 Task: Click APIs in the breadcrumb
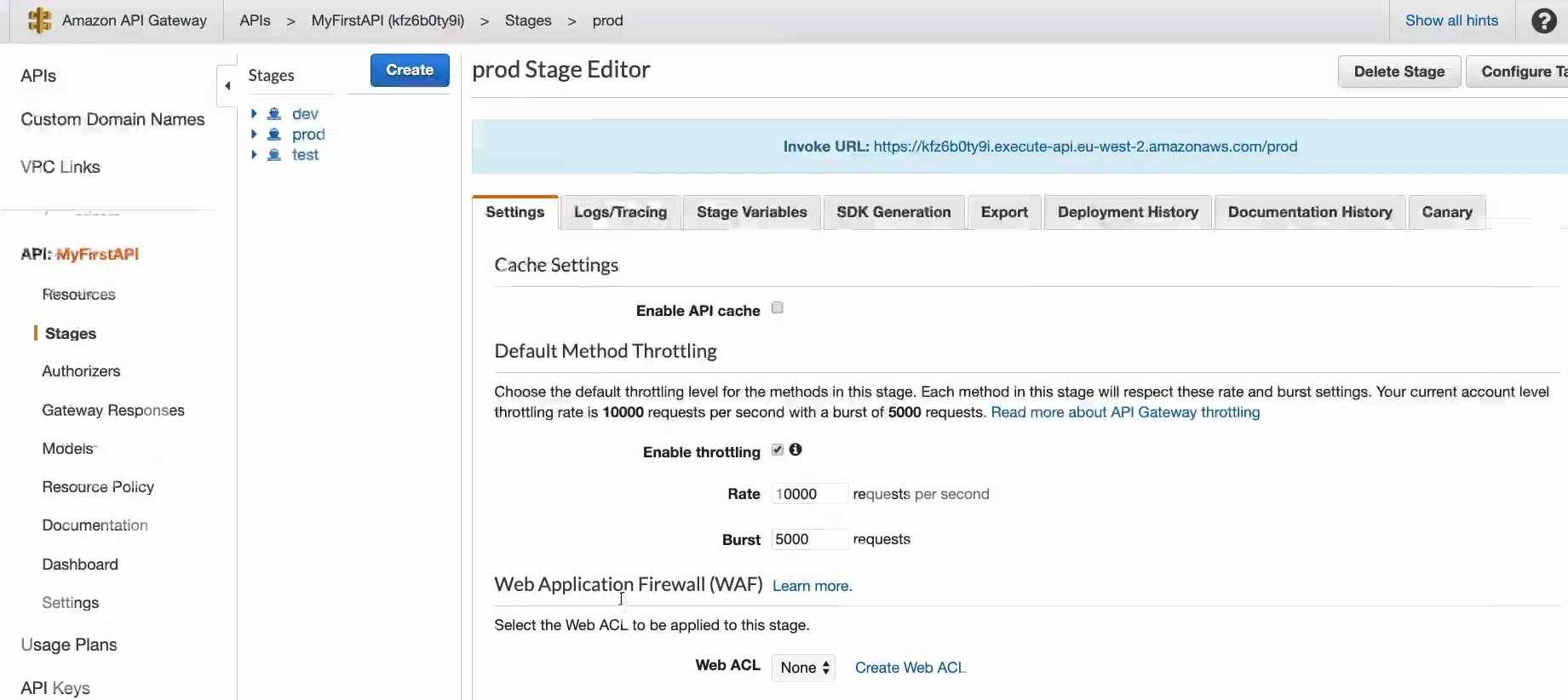[255, 20]
